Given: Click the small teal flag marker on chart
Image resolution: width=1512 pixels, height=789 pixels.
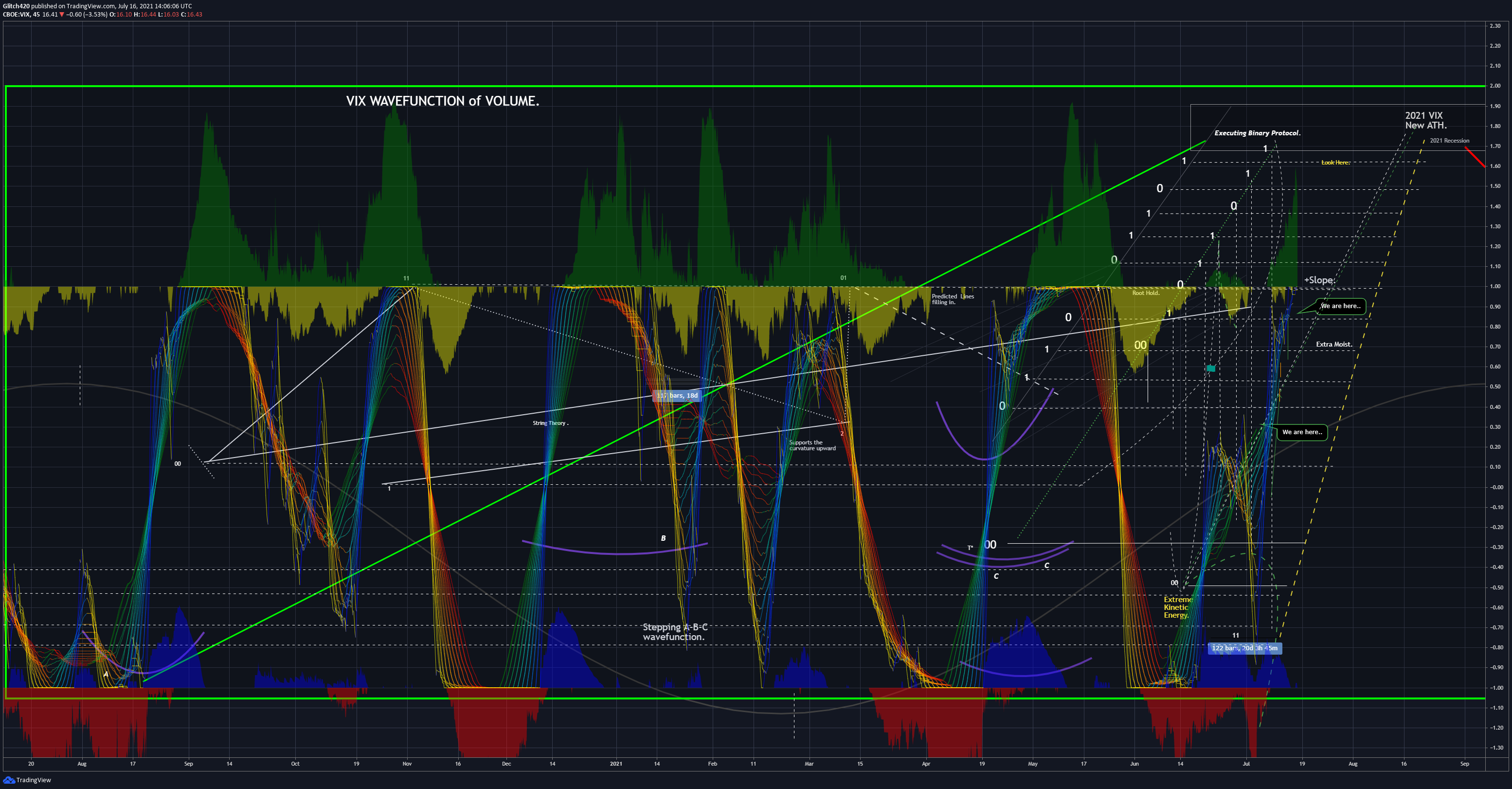Looking at the screenshot, I should point(1210,368).
